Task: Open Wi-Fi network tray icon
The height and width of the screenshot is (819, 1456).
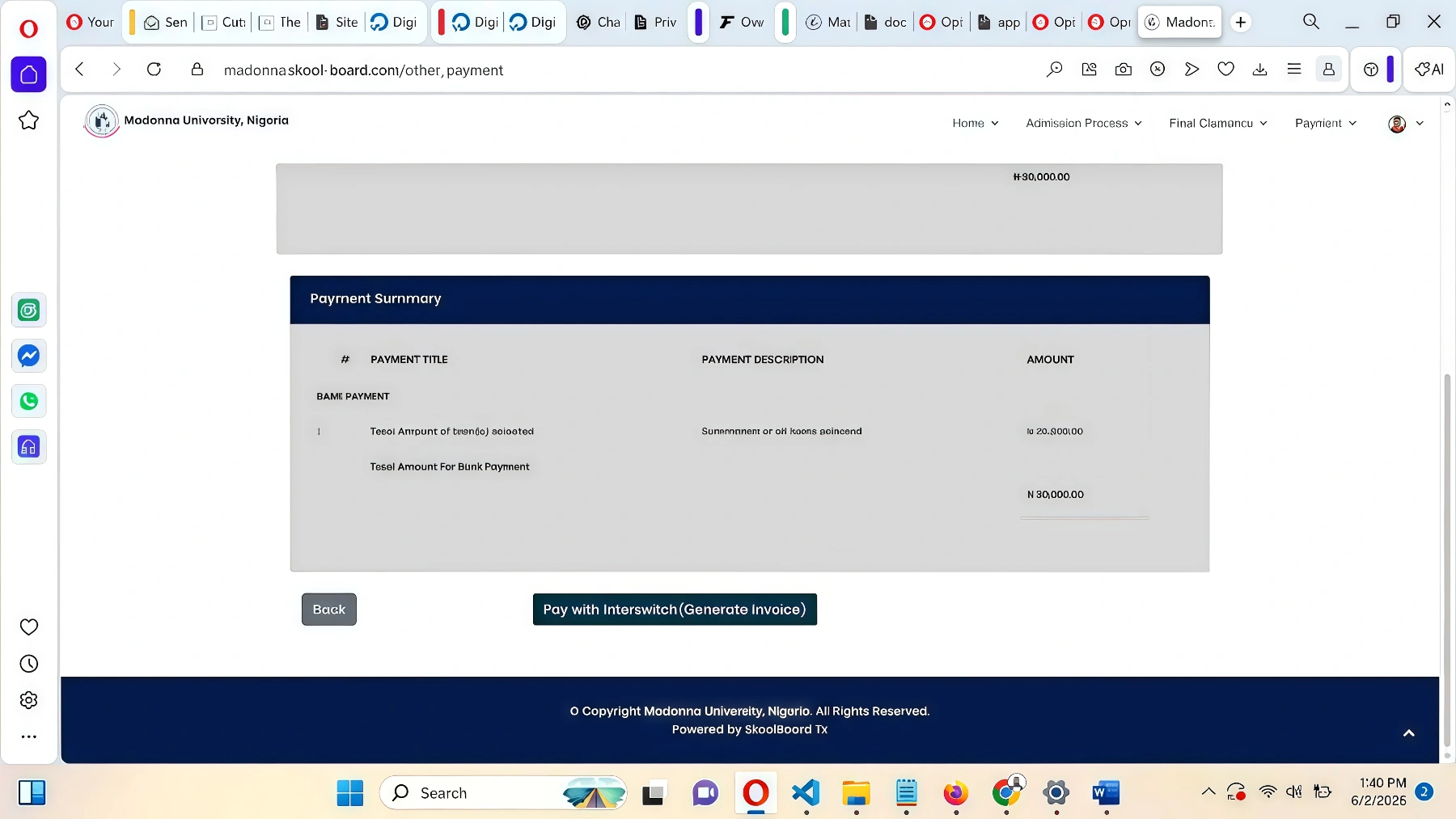Action: tap(1268, 792)
